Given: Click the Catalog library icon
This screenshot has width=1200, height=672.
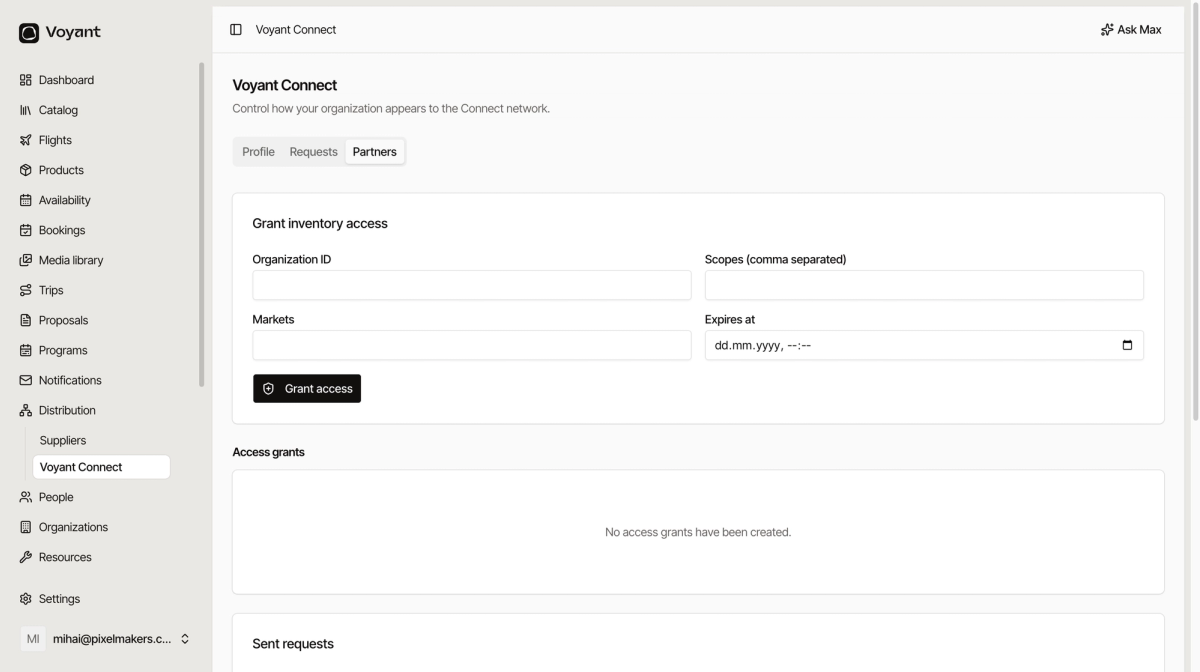Looking at the screenshot, I should point(26,110).
